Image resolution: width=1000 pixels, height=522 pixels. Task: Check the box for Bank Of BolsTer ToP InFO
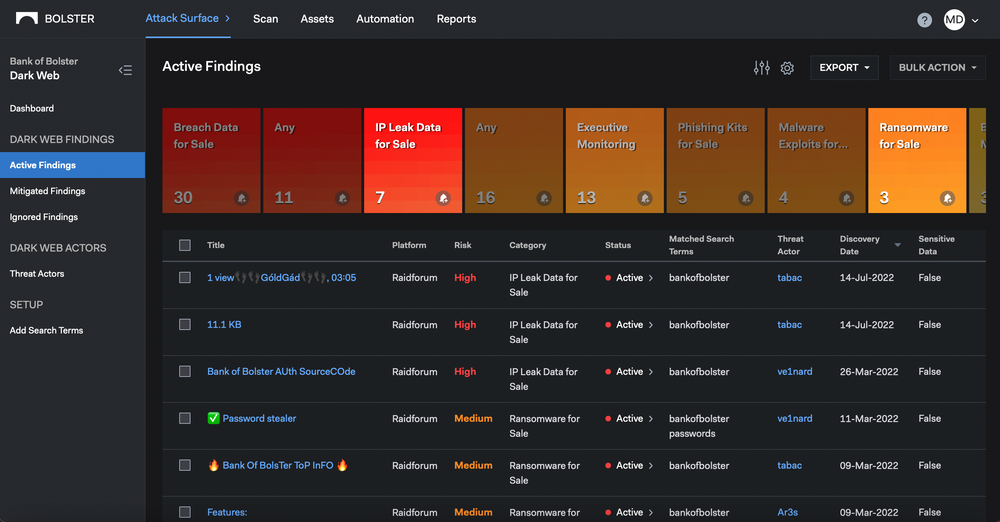[x=185, y=465]
